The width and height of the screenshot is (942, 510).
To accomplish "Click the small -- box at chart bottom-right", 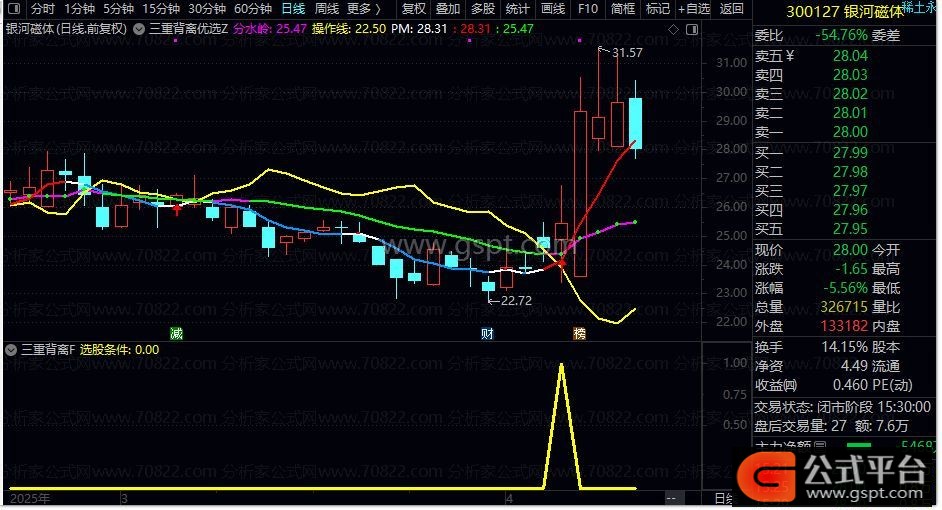I will (x=671, y=498).
